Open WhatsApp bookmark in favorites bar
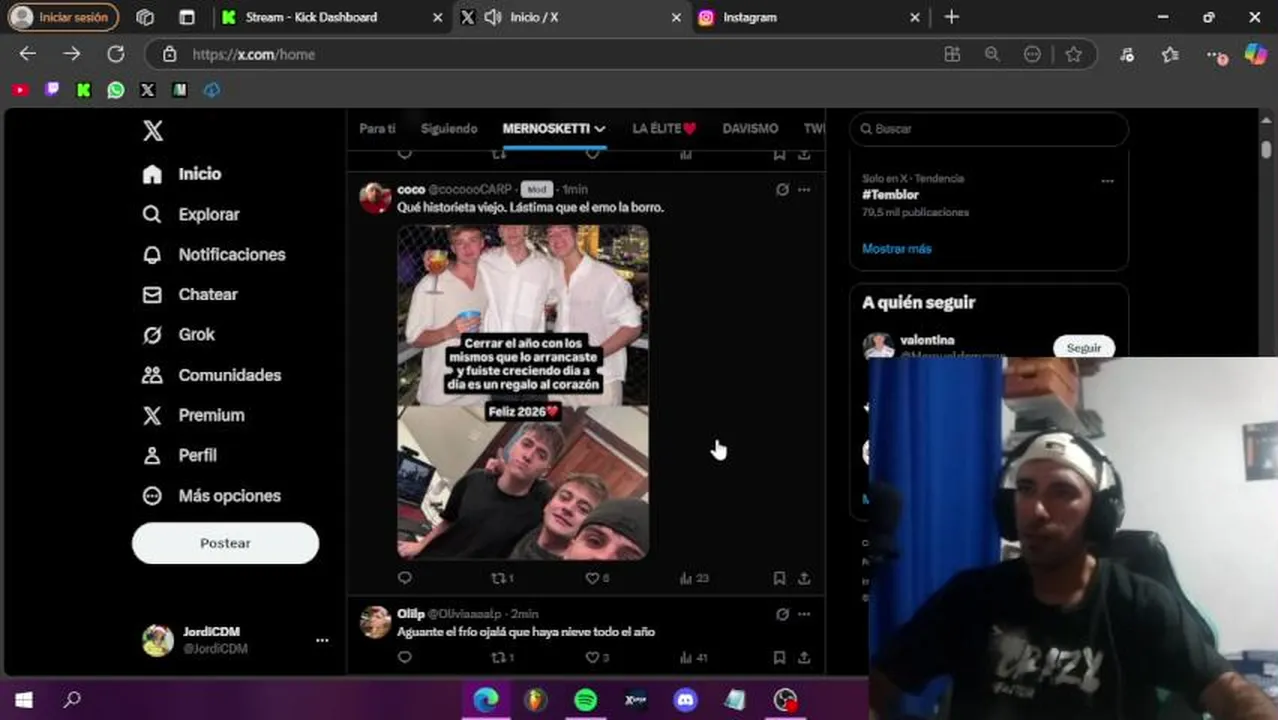This screenshot has height=720, width=1278. click(116, 90)
